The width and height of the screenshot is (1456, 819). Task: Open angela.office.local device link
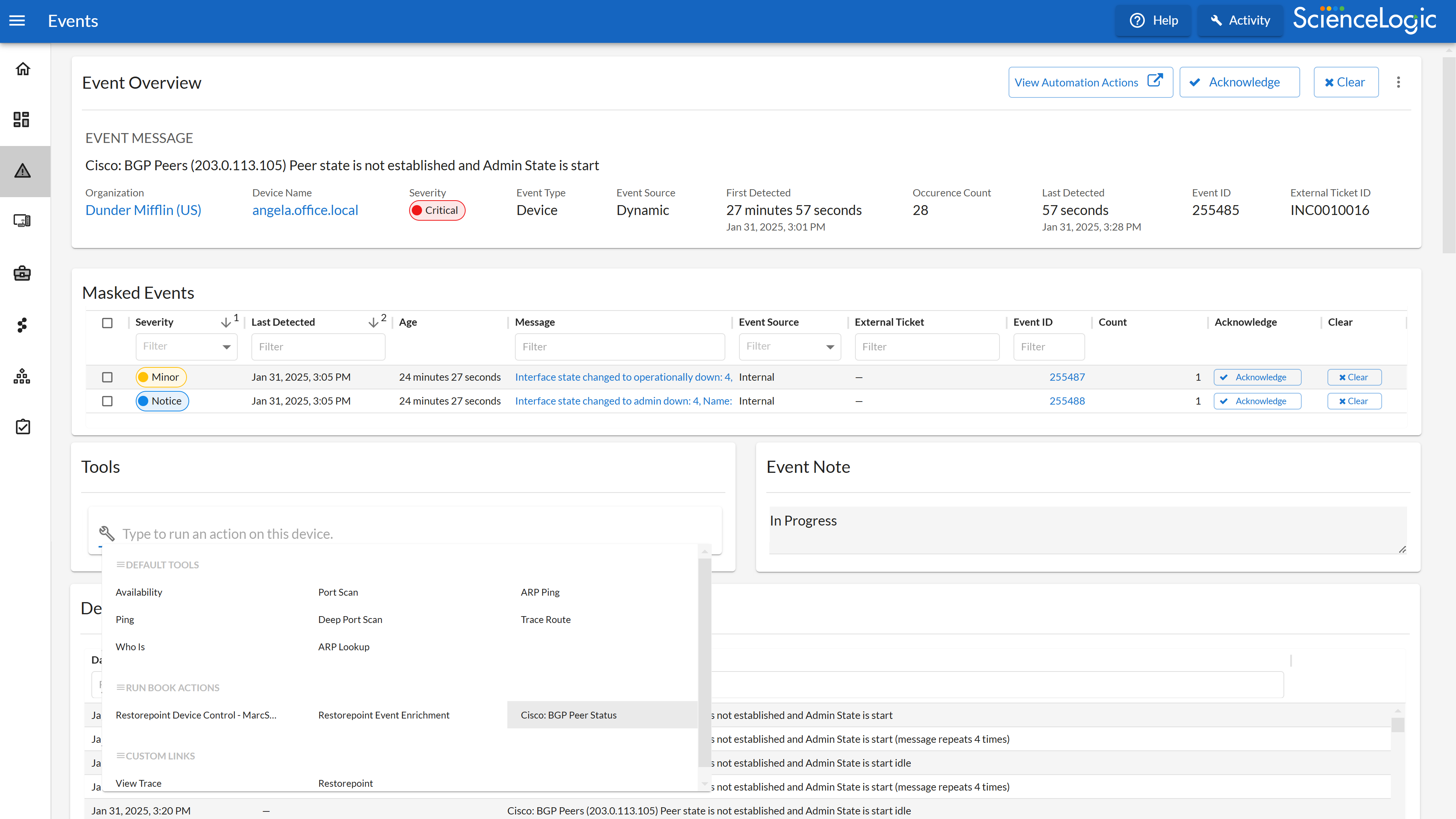click(305, 210)
